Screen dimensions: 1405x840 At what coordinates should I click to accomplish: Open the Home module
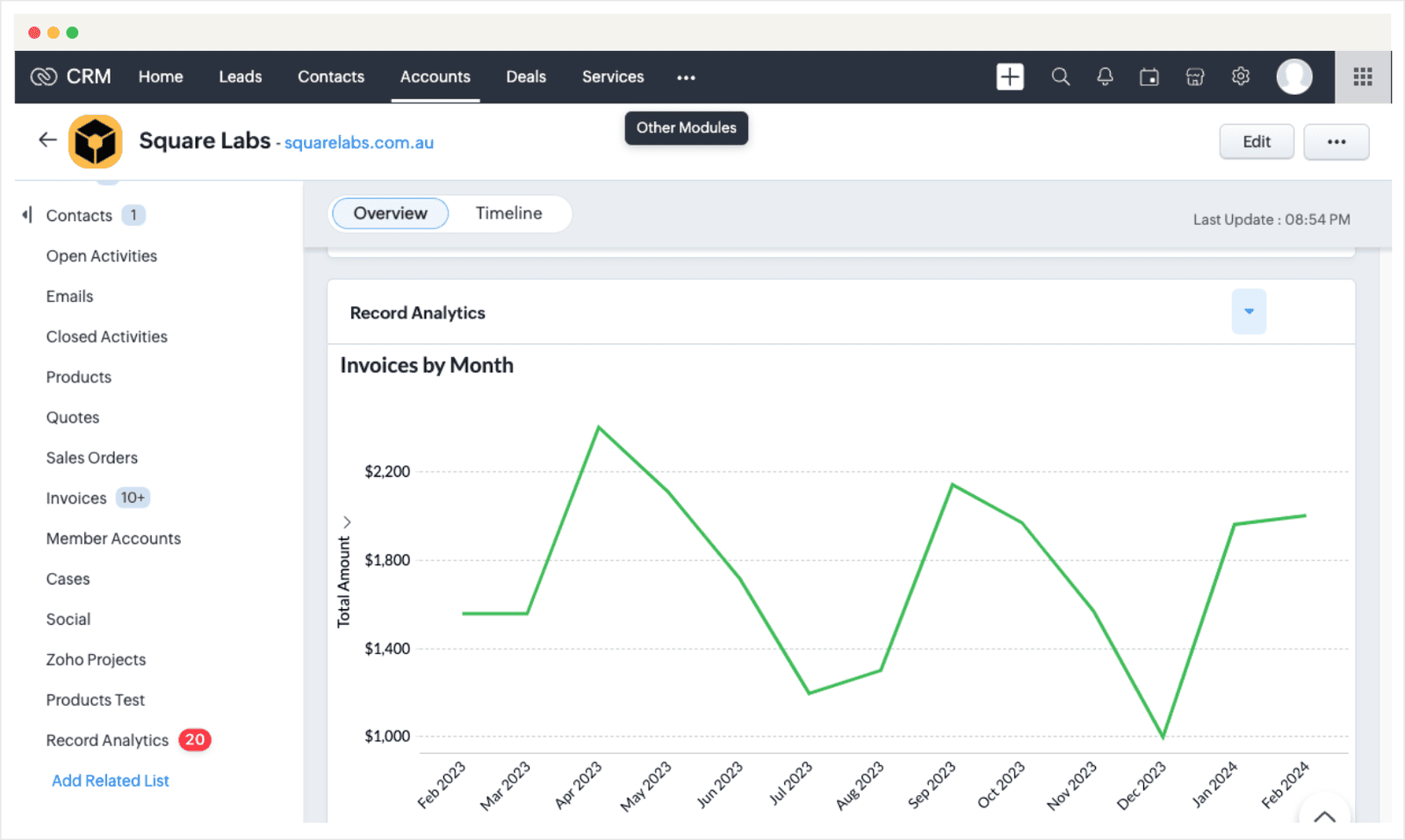coord(161,77)
